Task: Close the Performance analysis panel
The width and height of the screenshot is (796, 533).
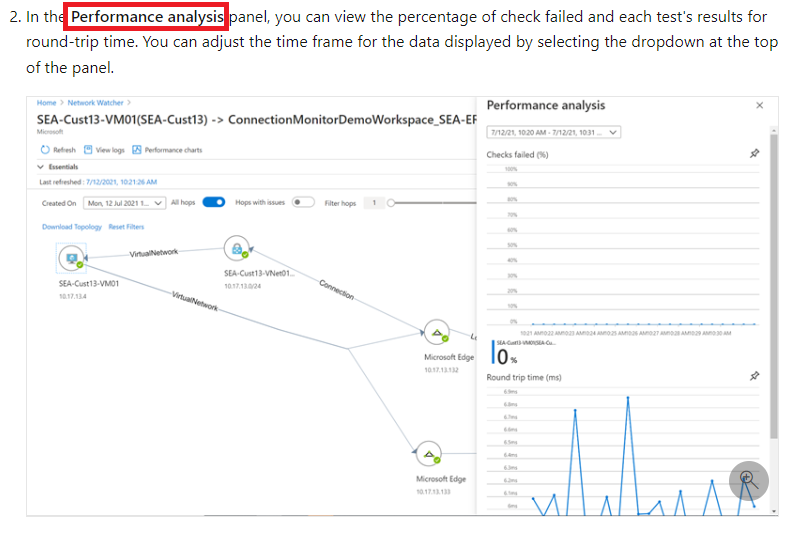Action: pos(759,106)
